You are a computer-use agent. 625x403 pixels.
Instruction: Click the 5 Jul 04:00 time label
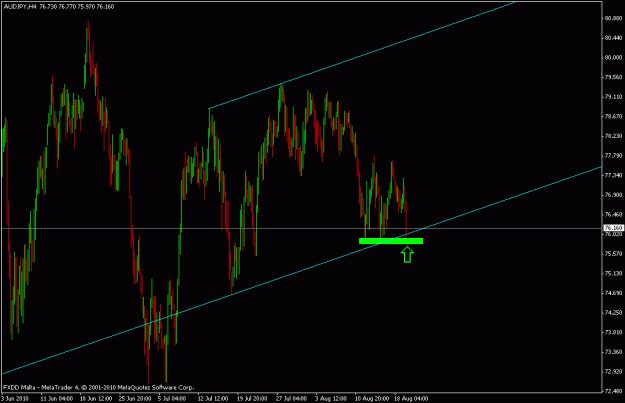[x=172, y=399]
